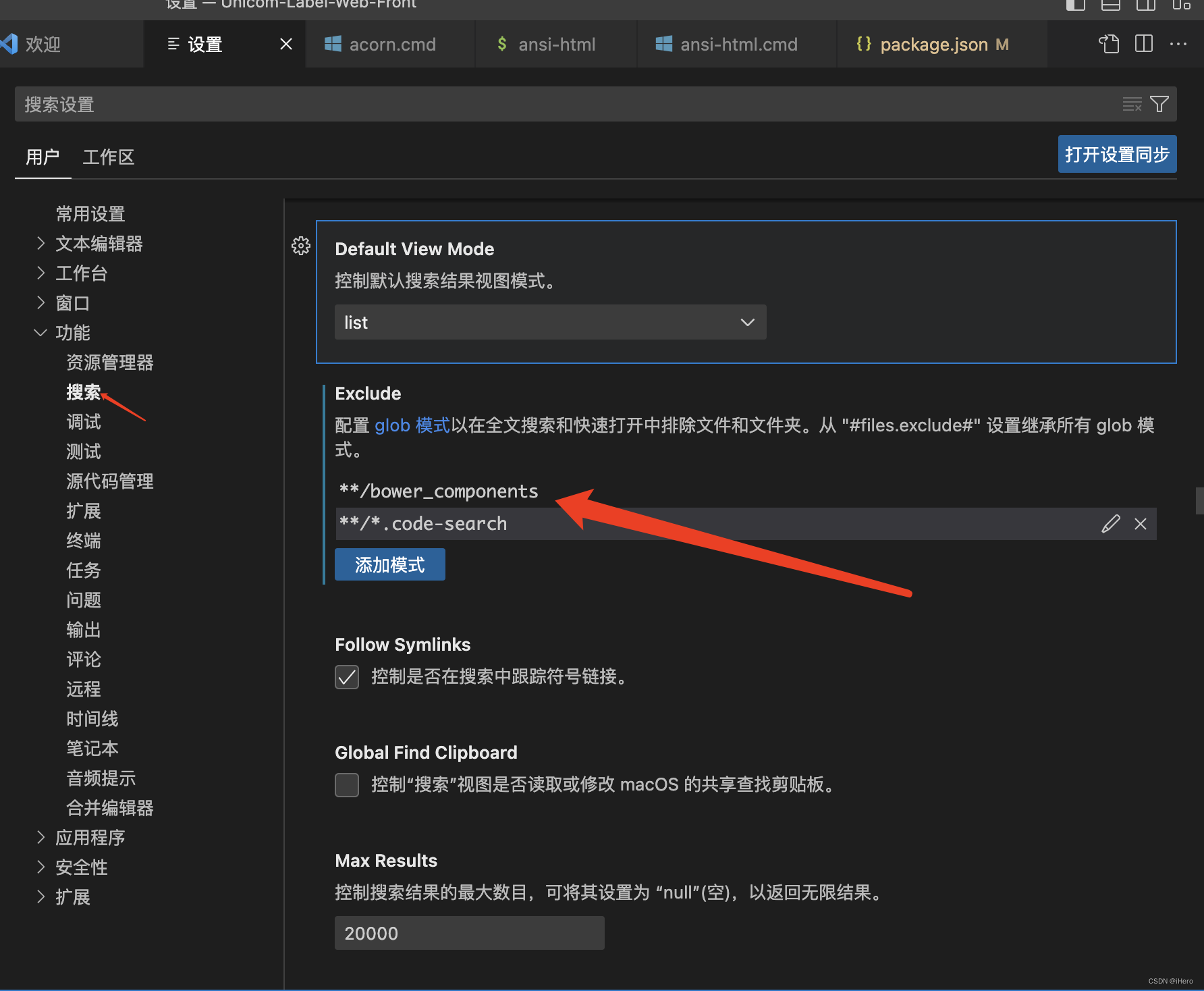Click the filter settings funnel icon
The image size is (1204, 991).
(x=1161, y=104)
